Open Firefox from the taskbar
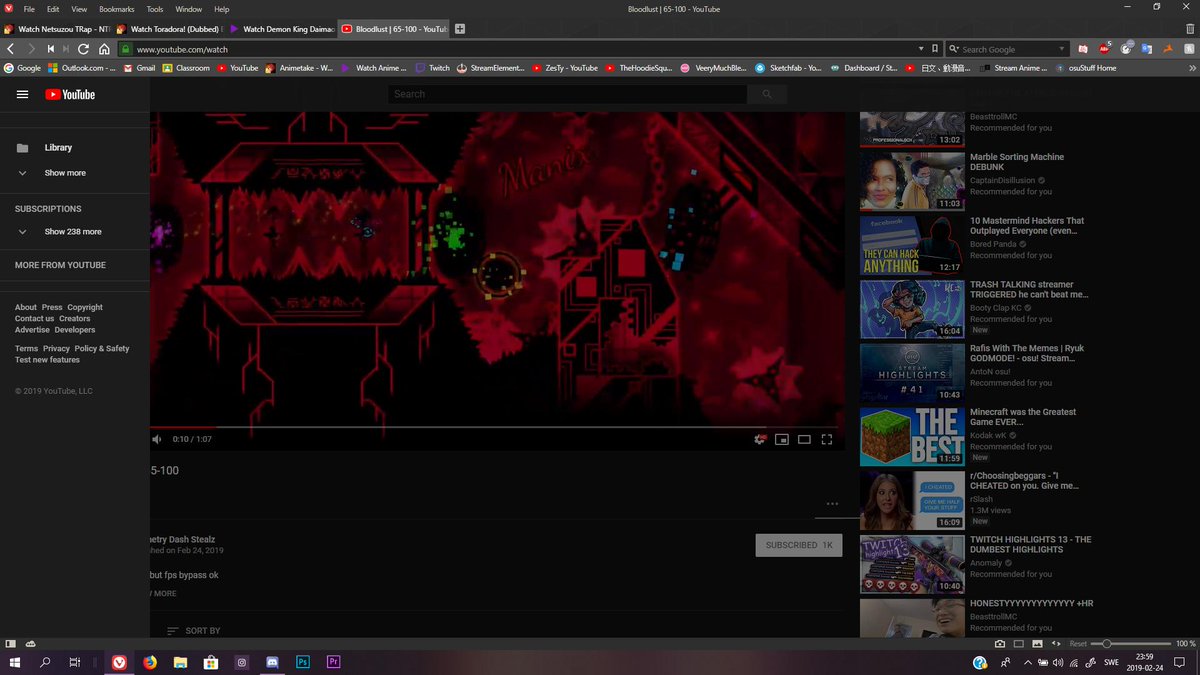This screenshot has height=675, width=1200. (150, 662)
